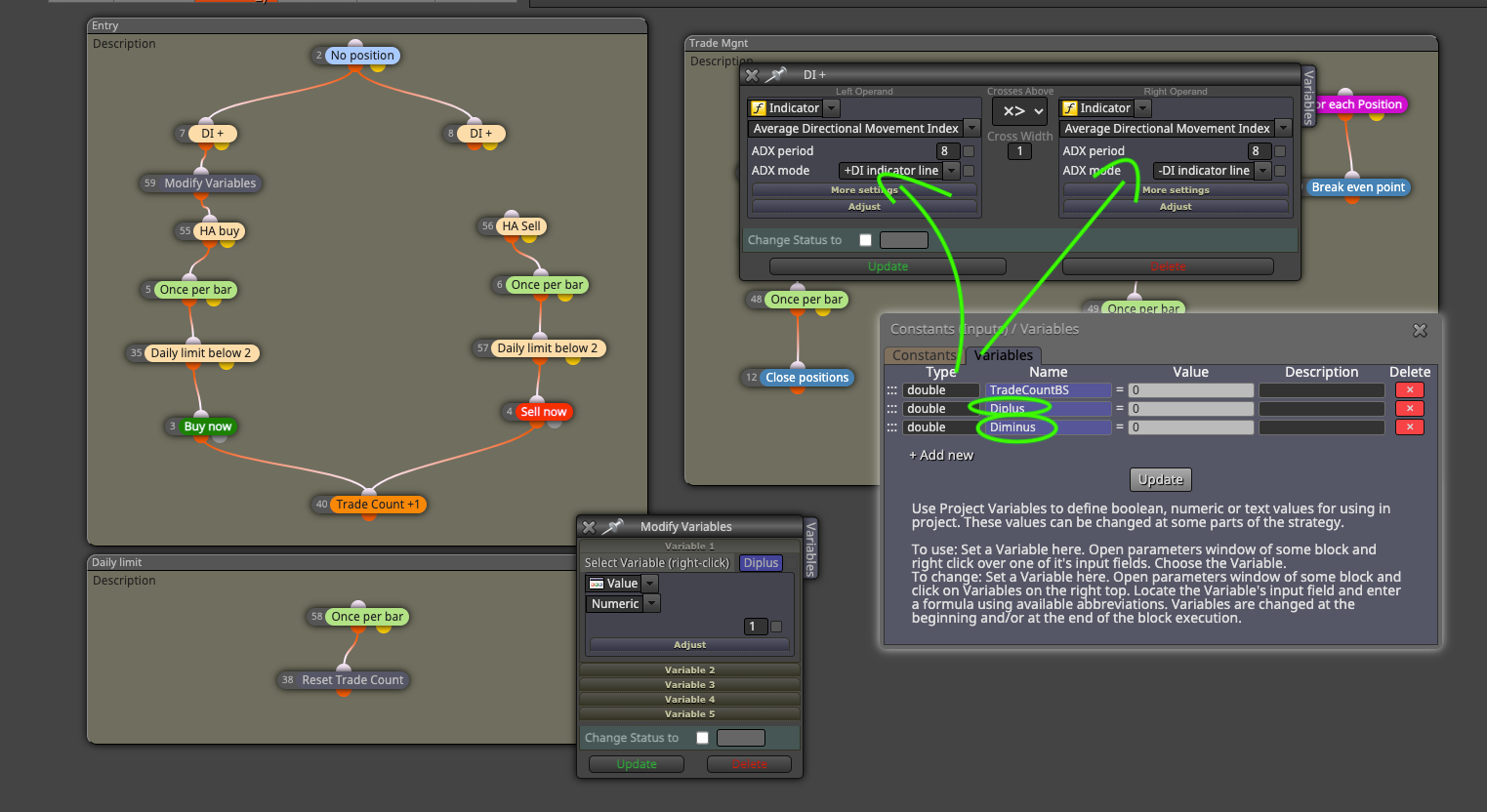Expand Variable 5 section

click(x=689, y=714)
